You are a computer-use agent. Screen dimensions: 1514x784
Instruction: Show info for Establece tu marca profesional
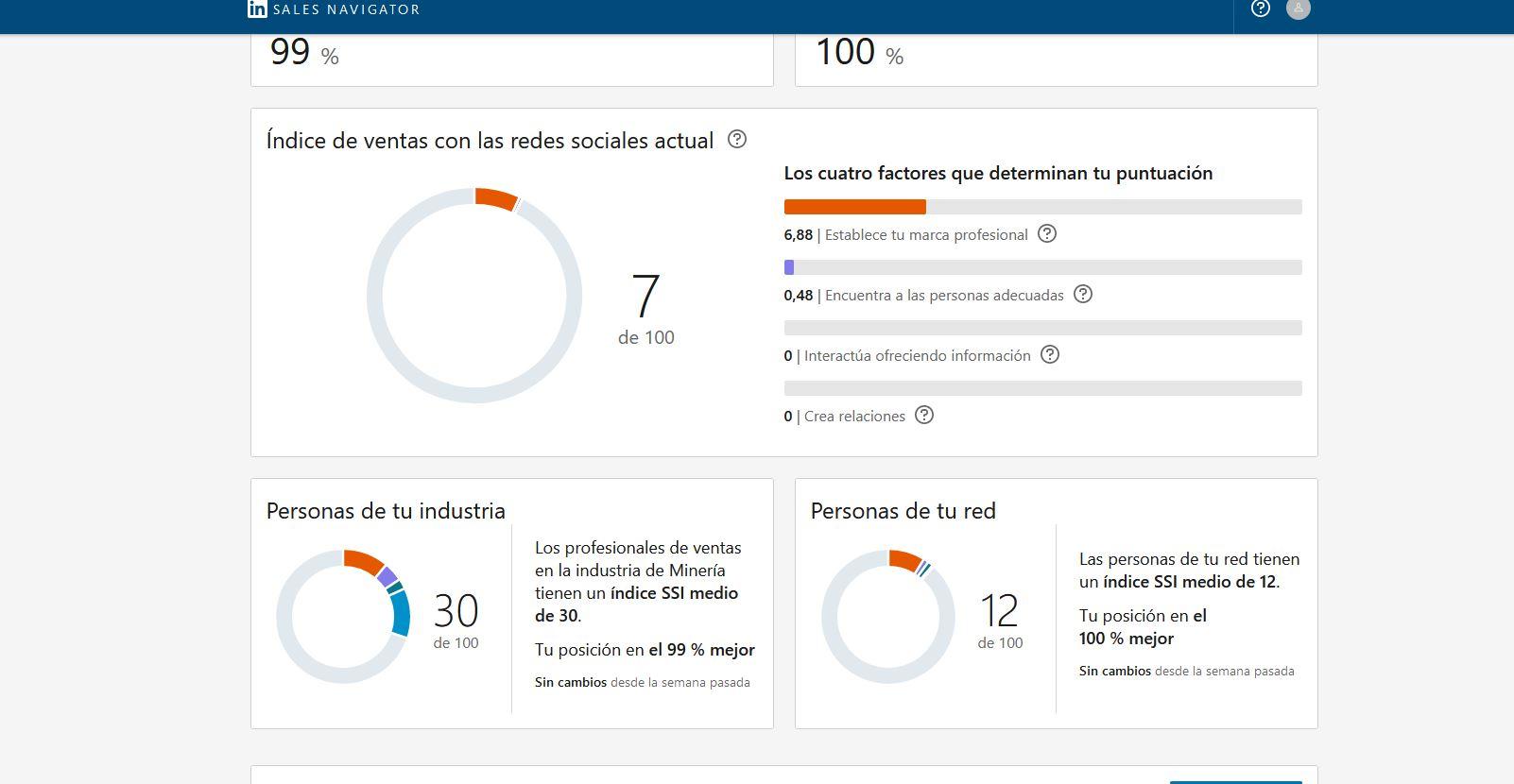coord(1047,234)
